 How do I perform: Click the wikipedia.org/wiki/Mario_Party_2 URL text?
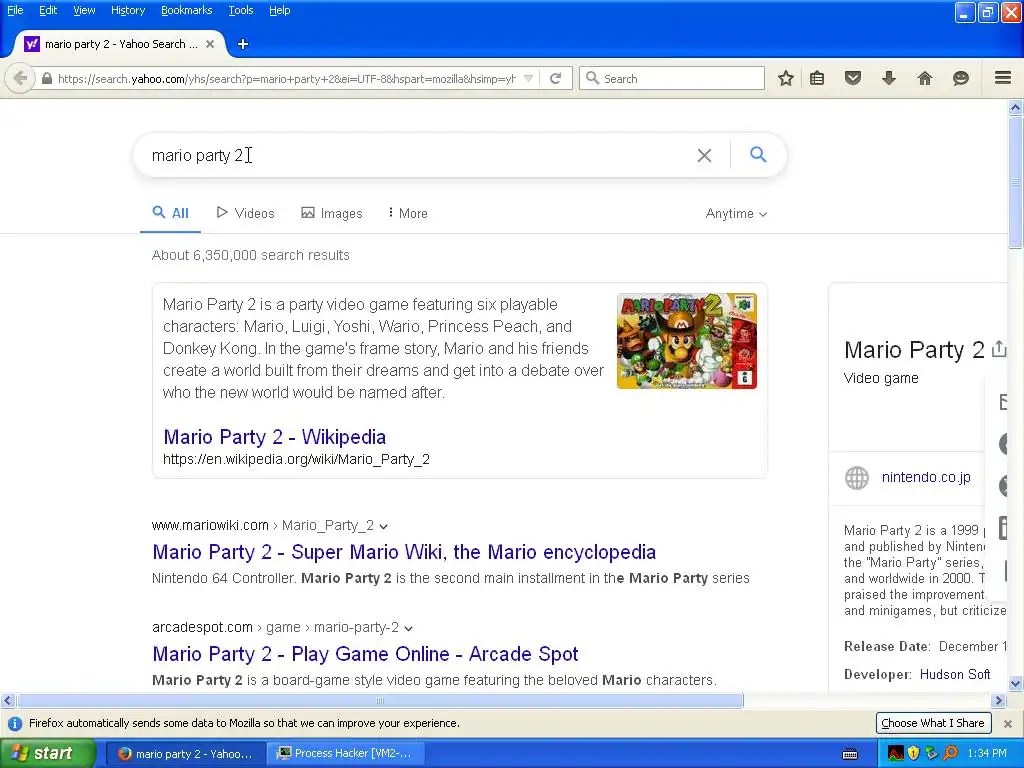[296, 459]
